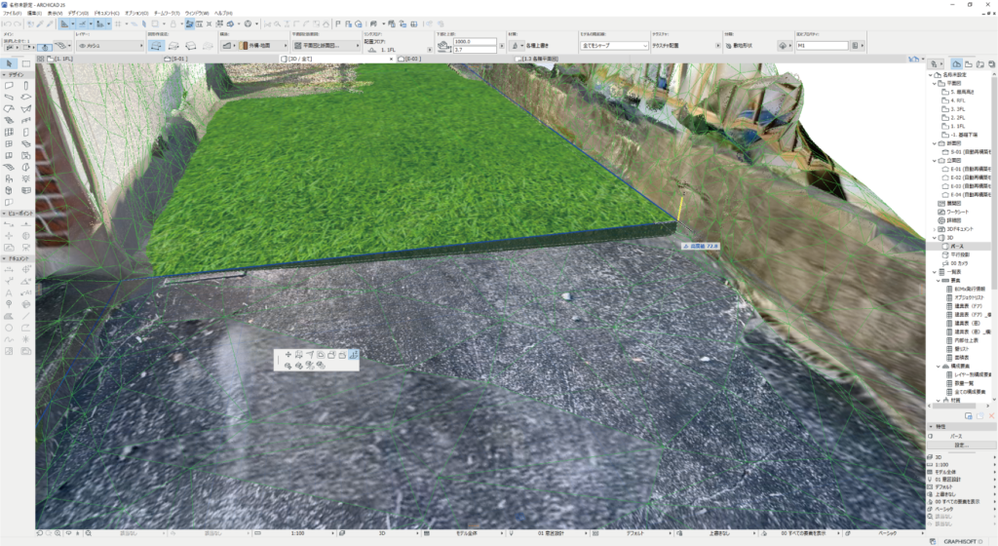Screen dimensions: 998x546
Task: Open the ドキュメント menu
Action: coord(106,13)
